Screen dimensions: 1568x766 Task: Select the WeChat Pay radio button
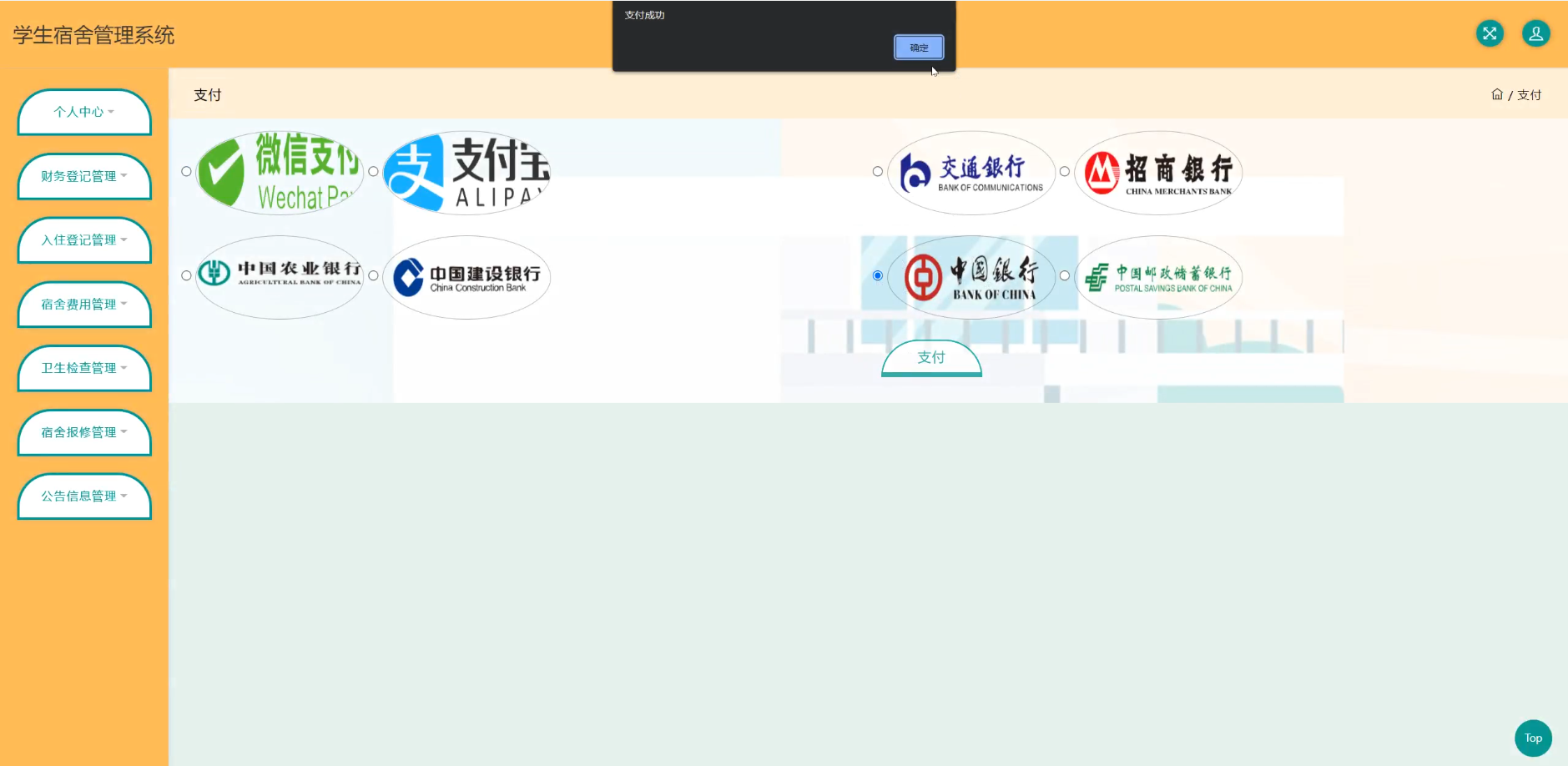pyautogui.click(x=186, y=171)
